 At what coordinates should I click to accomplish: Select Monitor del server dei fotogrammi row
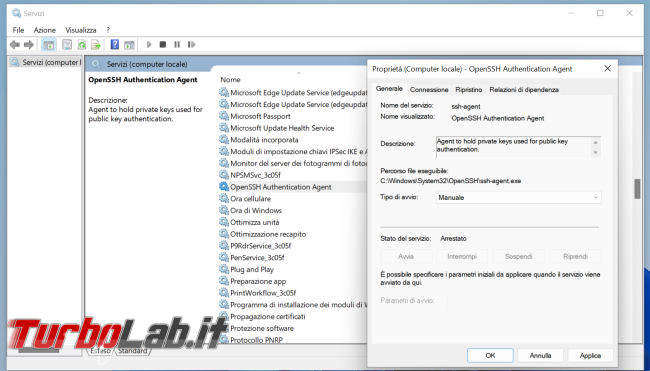coord(292,163)
